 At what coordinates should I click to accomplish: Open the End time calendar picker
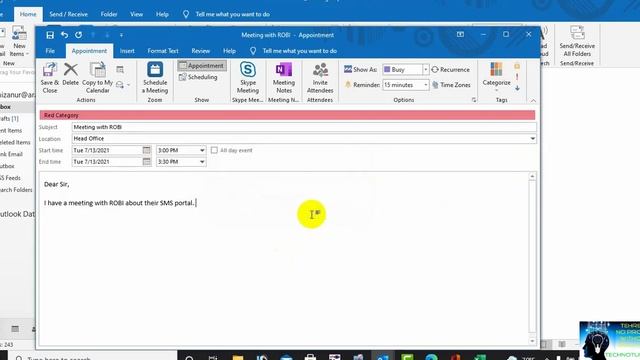tap(147, 162)
